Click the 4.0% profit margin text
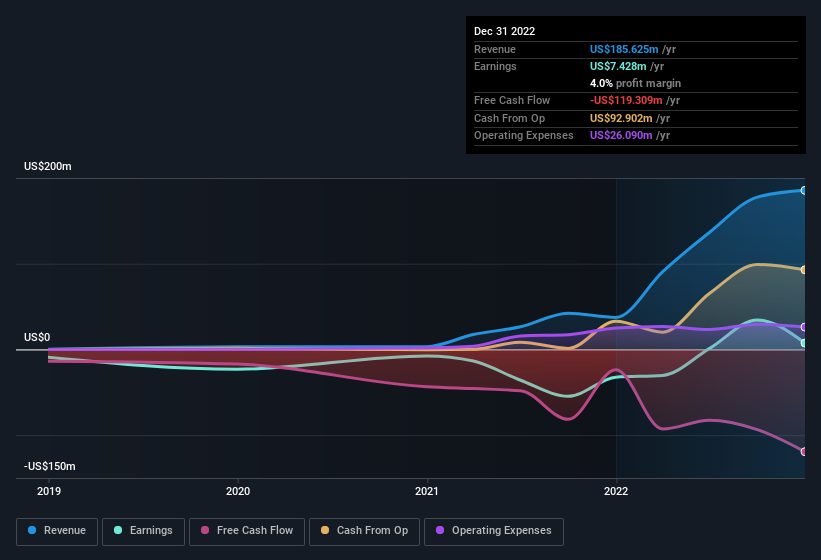This screenshot has width=821, height=560. (635, 83)
